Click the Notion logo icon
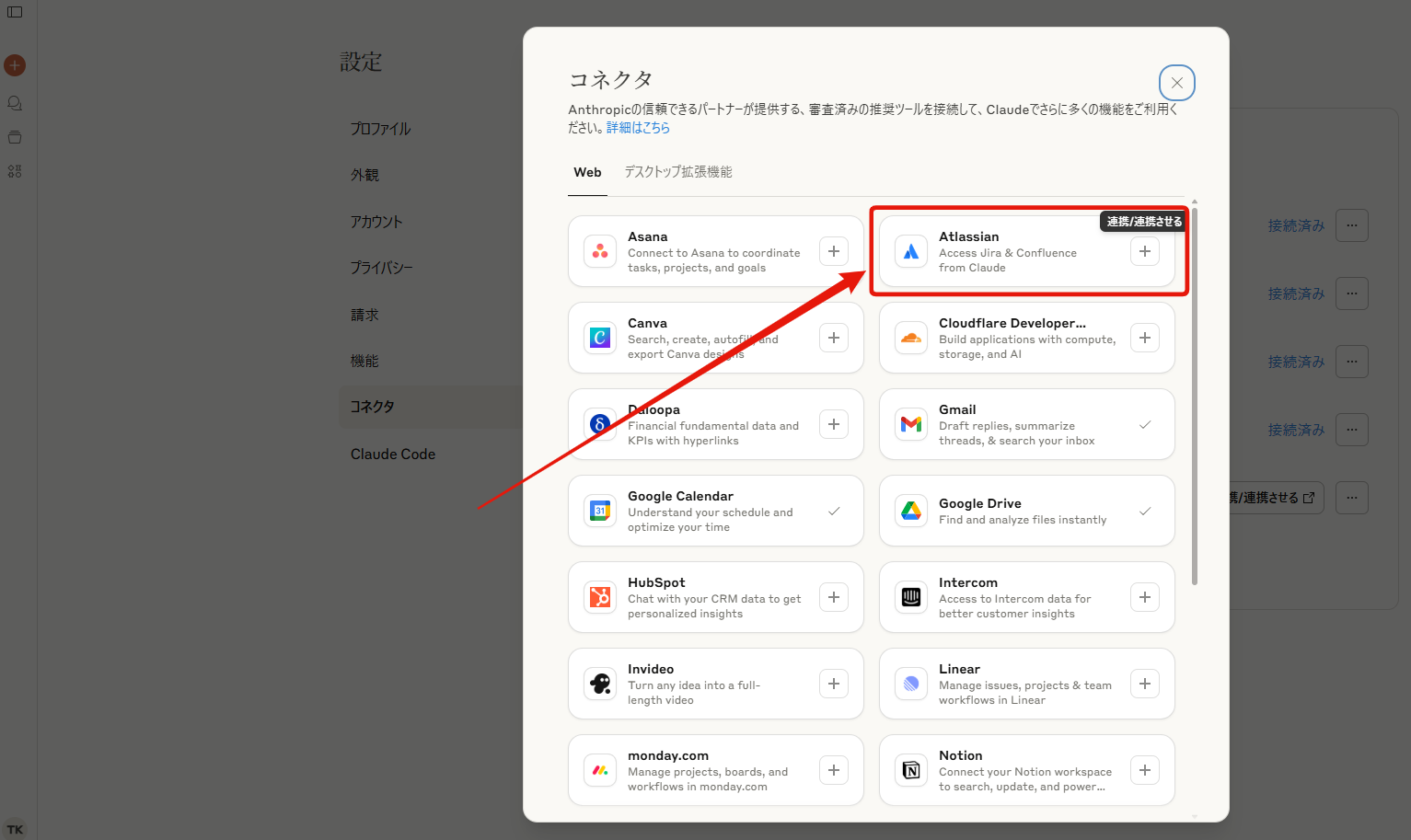The width and height of the screenshot is (1411, 840). coord(911,770)
